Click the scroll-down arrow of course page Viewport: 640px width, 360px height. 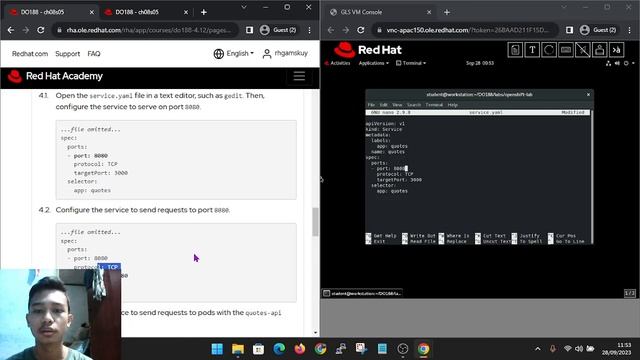pyautogui.click(x=316, y=333)
